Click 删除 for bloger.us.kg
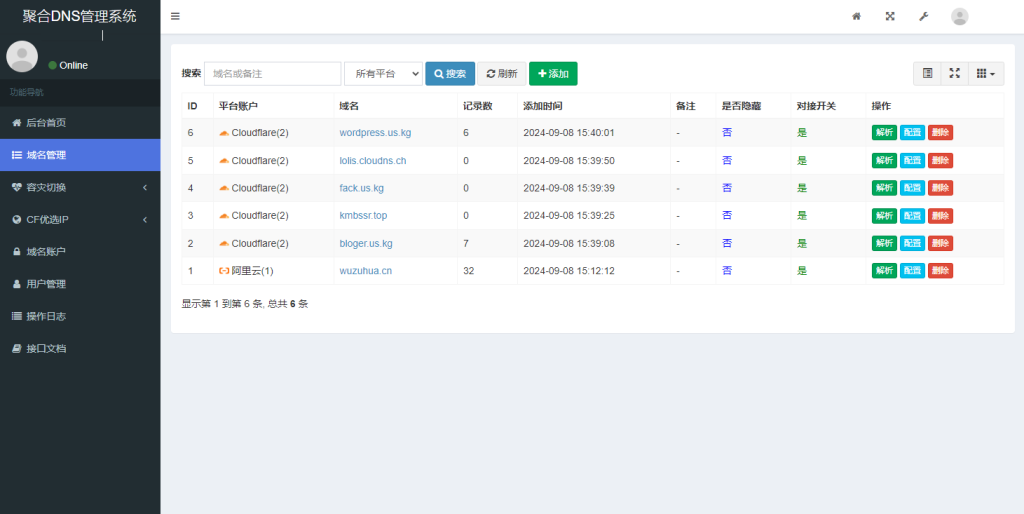 (x=940, y=244)
